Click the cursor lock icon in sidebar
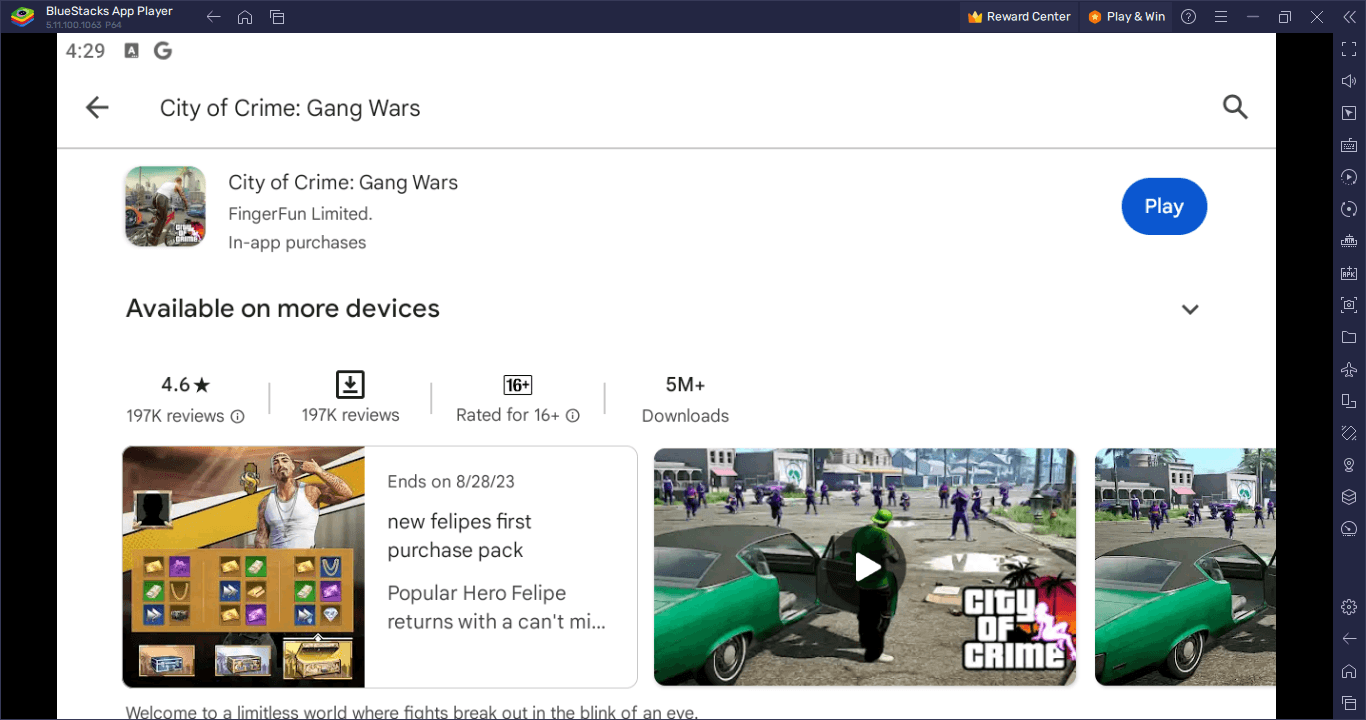The height and width of the screenshot is (720, 1366). click(x=1349, y=113)
